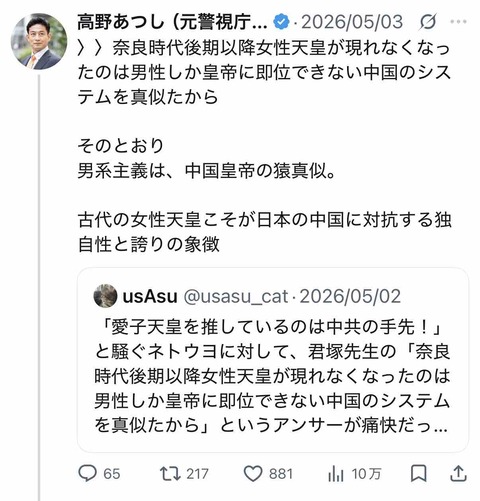Like the post with heart icon
The image size is (480, 501).
[253, 474]
